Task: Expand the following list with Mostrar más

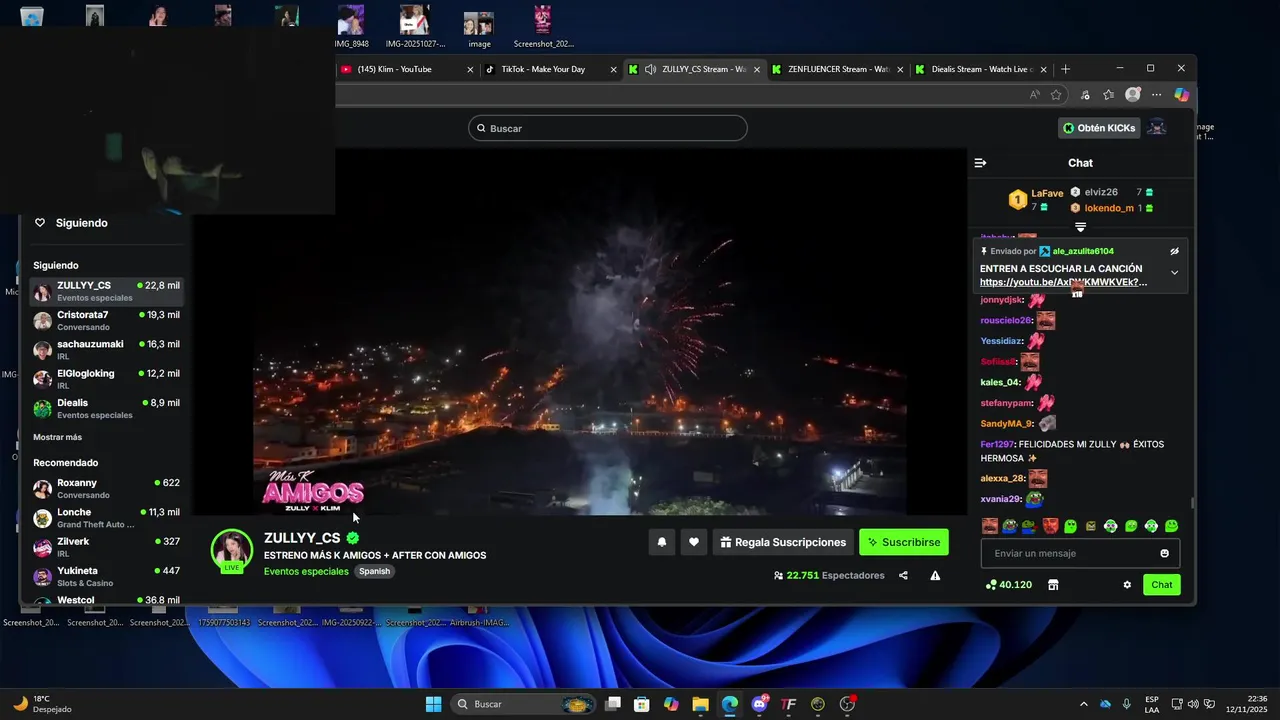Action: click(57, 437)
